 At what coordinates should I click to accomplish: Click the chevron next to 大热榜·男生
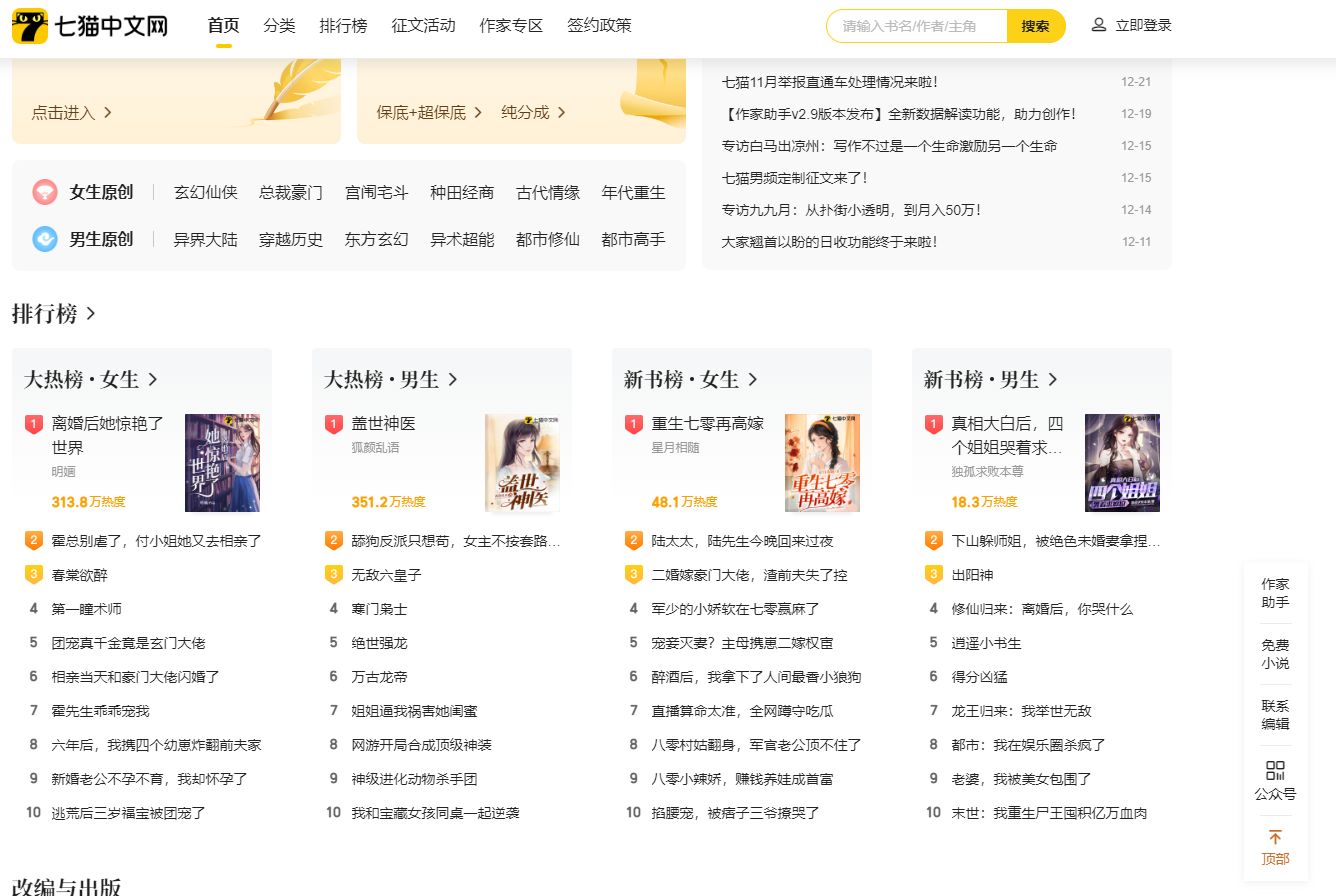point(454,380)
